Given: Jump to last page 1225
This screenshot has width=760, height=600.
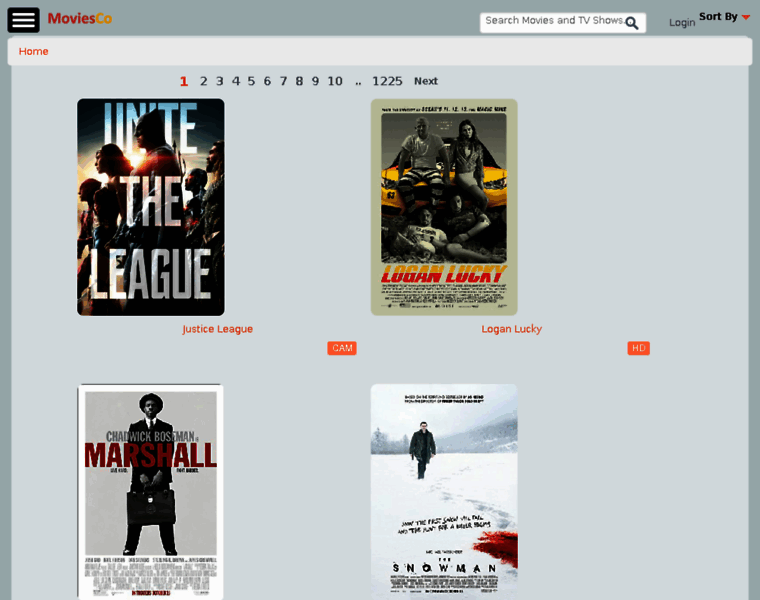Looking at the screenshot, I should pyautogui.click(x=387, y=81).
